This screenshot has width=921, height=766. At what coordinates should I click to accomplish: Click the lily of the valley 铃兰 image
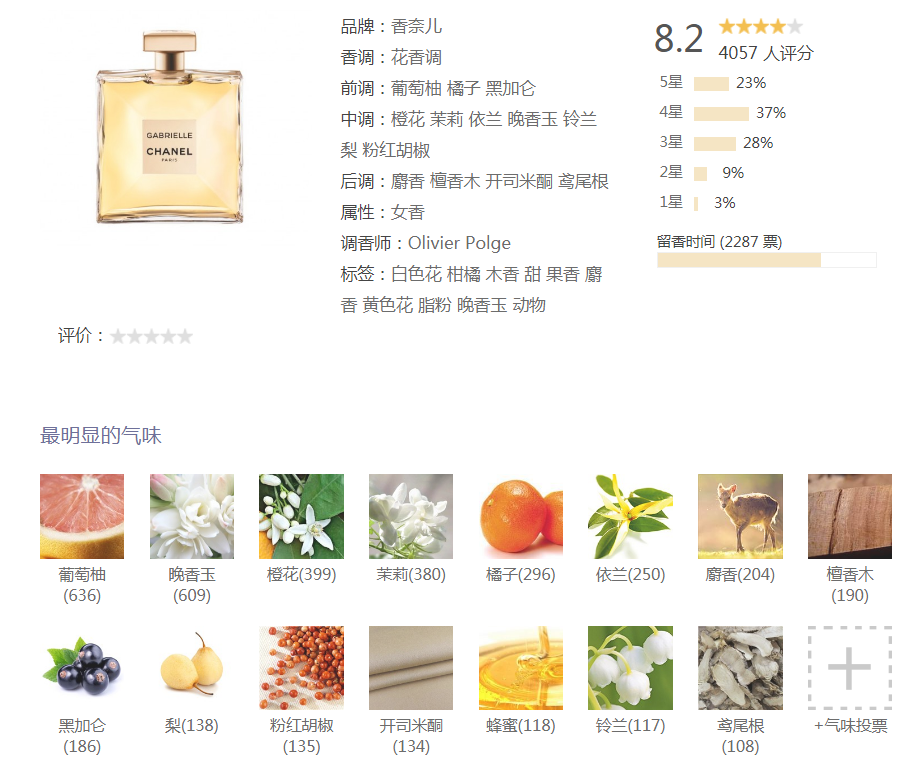click(630, 668)
